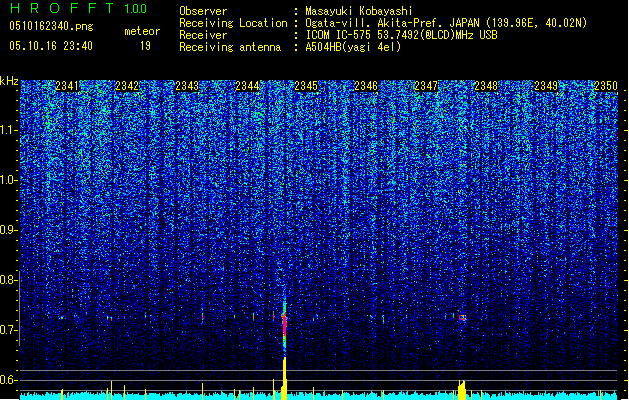Select the 2344 time marker

(x=247, y=86)
